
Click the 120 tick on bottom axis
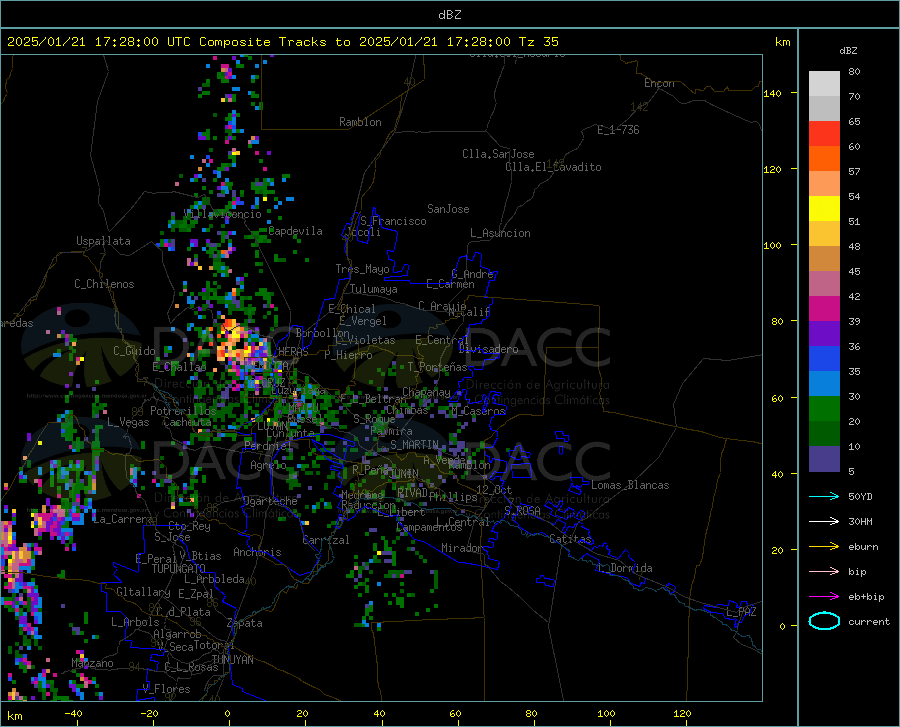(682, 714)
